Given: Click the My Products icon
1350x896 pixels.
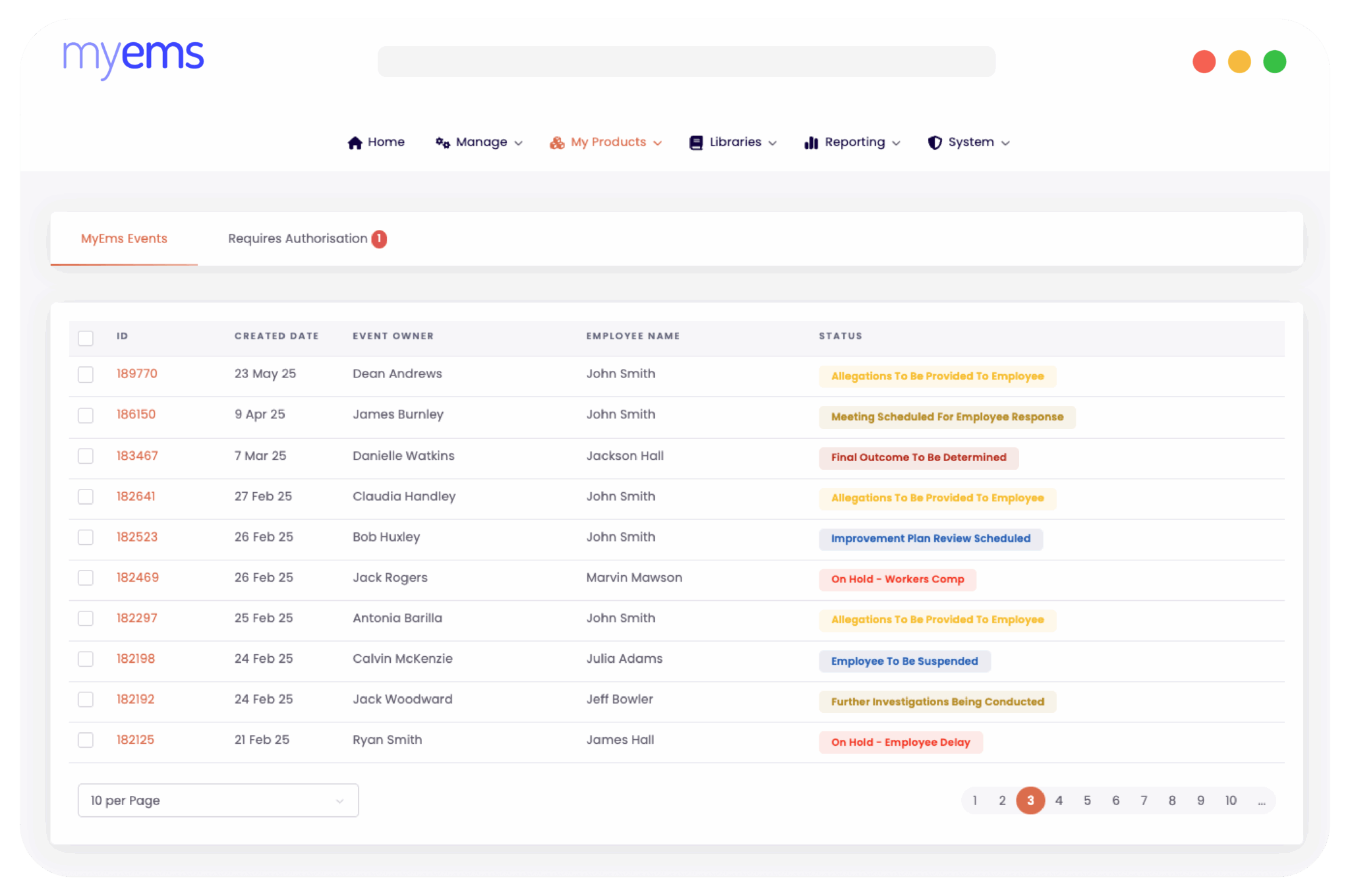Looking at the screenshot, I should (x=557, y=142).
